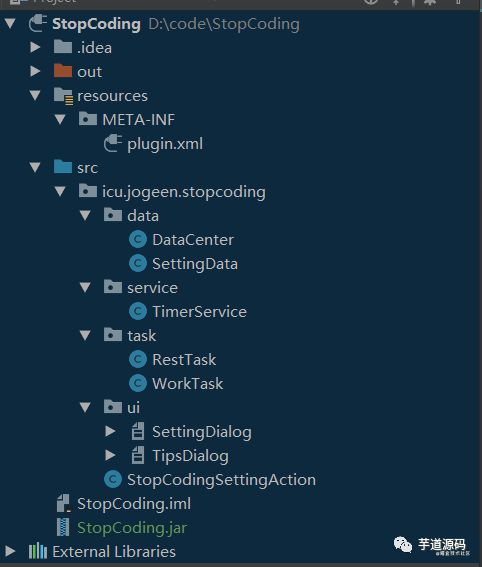Click the ui package folder icon
Viewport: 482px width, 567px height.
click(x=113, y=407)
